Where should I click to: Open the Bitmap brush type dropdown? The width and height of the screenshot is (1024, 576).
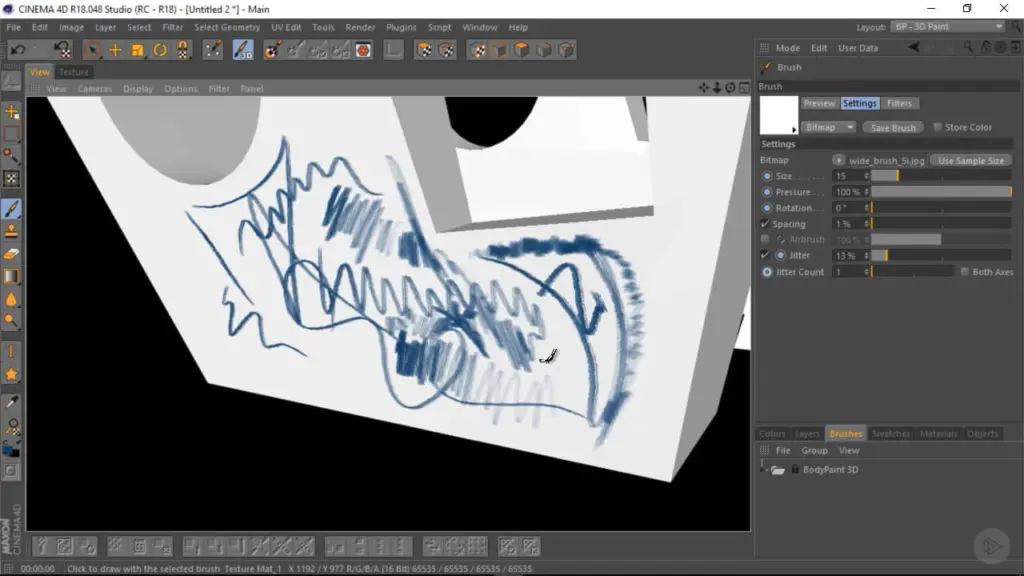point(828,127)
